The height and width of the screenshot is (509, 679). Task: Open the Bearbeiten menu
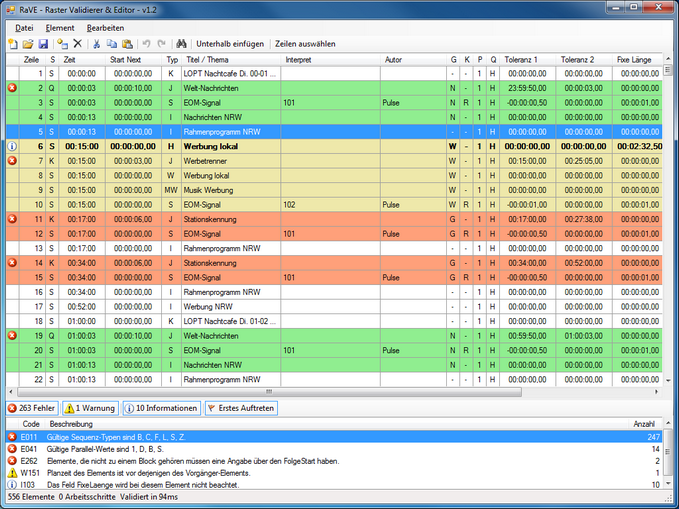[x=105, y=27]
